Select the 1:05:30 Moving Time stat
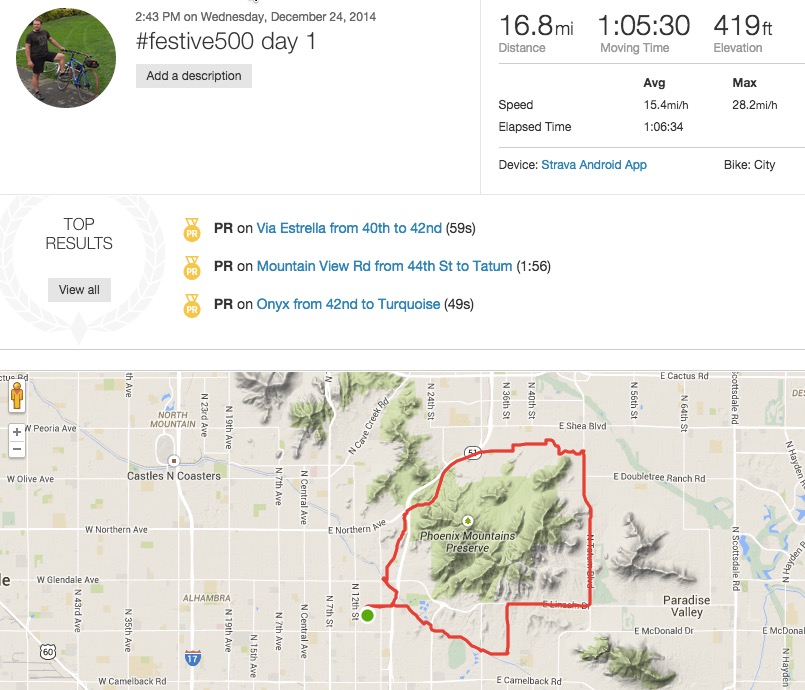Image resolution: width=805 pixels, height=690 pixels. tap(645, 26)
